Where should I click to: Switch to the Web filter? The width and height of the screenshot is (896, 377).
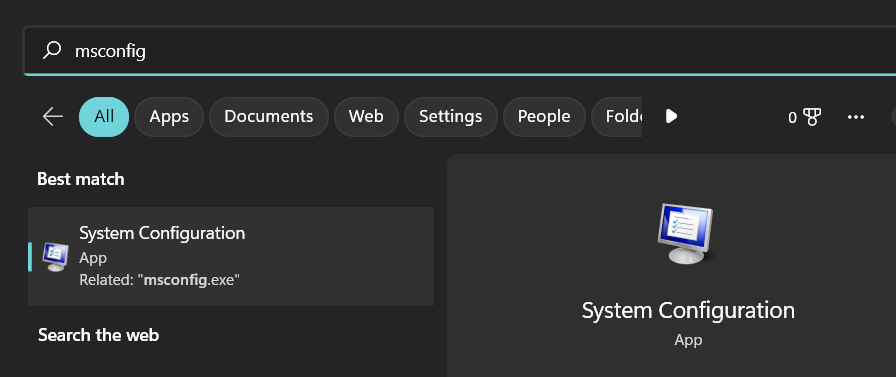pos(366,117)
